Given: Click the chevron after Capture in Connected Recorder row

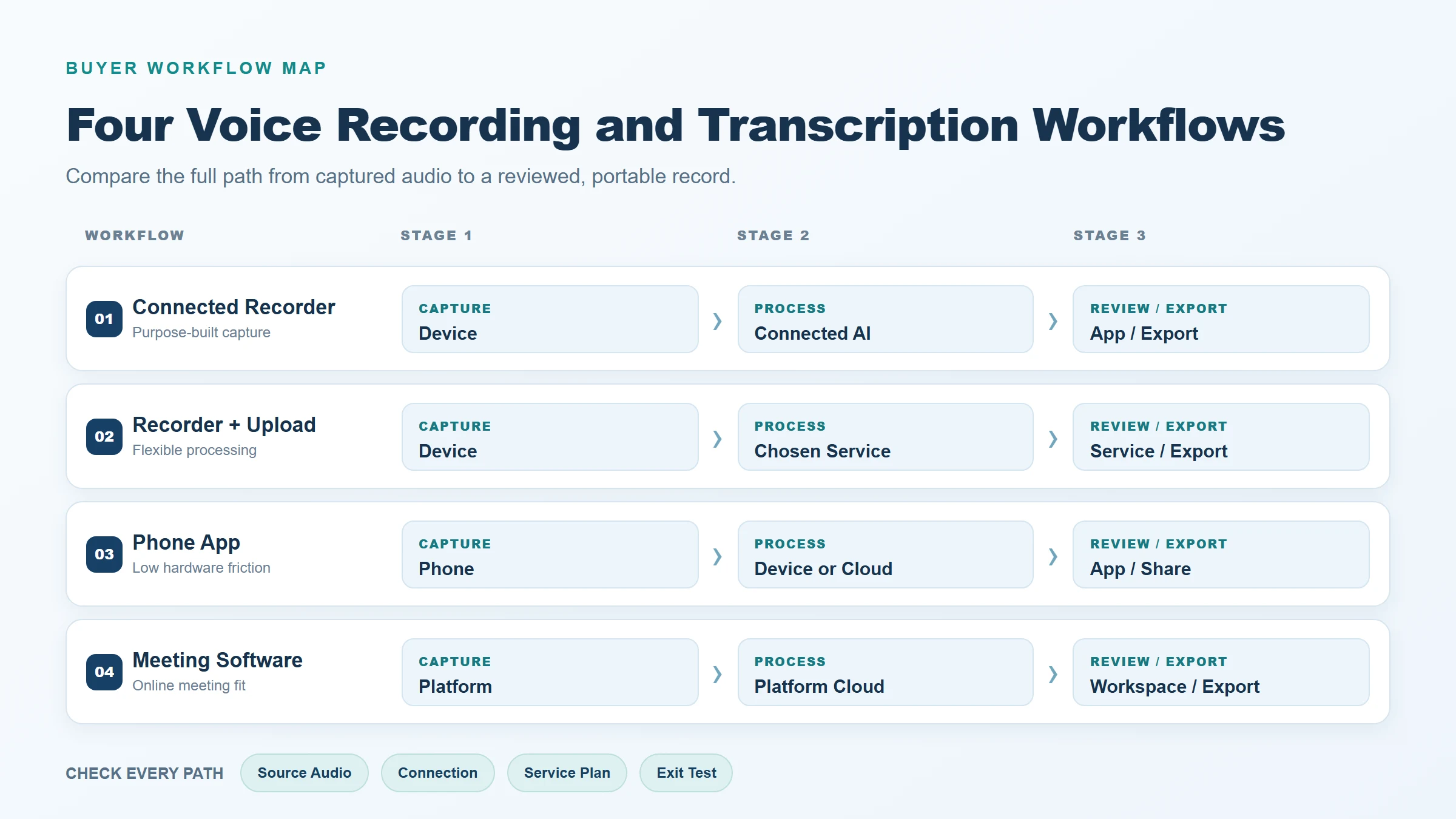Looking at the screenshot, I should (718, 321).
